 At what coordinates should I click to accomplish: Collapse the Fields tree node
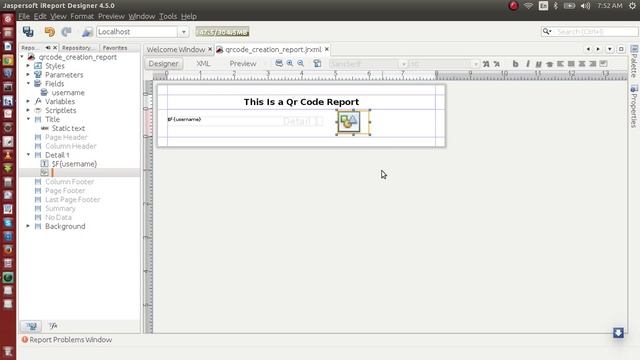tap(28, 84)
